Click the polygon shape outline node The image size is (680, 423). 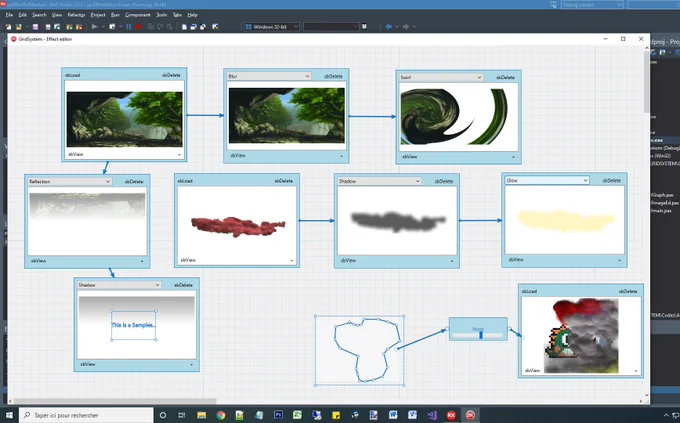pyautogui.click(x=360, y=351)
